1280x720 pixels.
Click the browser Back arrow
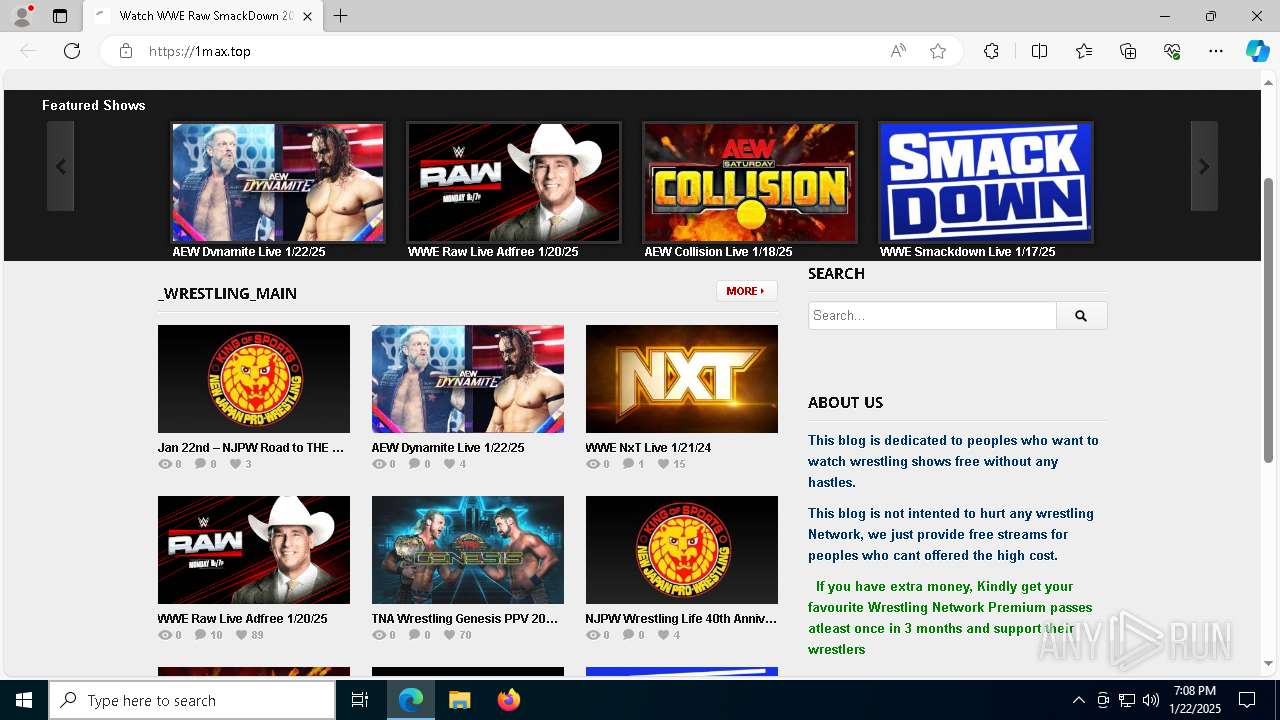(x=28, y=51)
